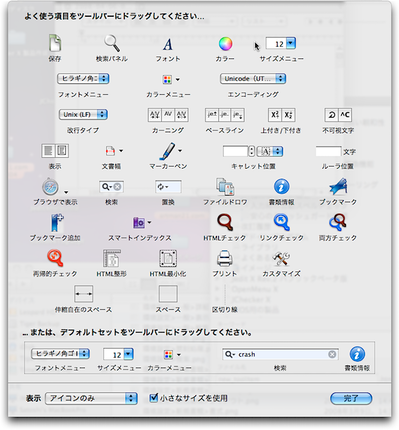Click the 書類情報 info icon in the items grid
The width and height of the screenshot is (399, 430).
click(x=282, y=187)
